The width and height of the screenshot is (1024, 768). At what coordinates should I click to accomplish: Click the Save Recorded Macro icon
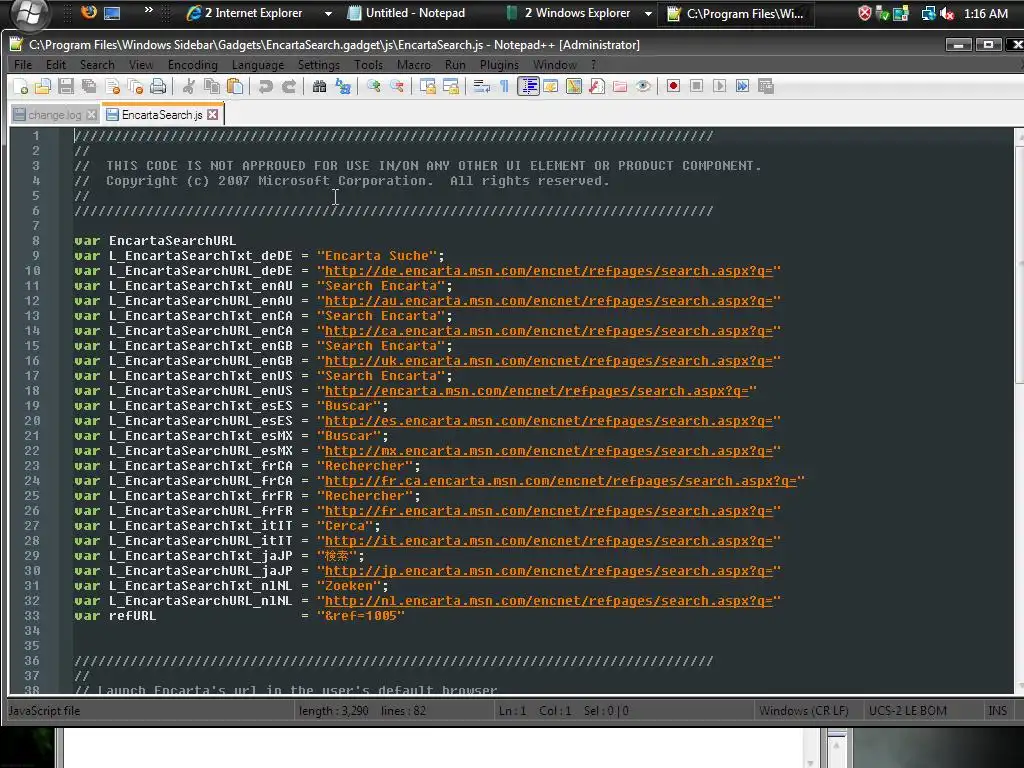point(766,86)
